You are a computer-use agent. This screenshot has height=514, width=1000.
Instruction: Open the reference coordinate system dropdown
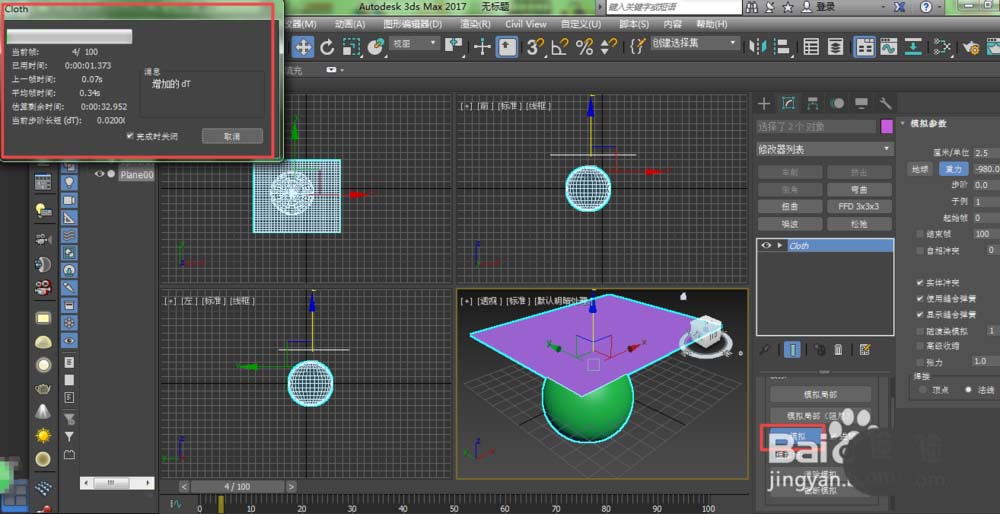click(x=415, y=43)
